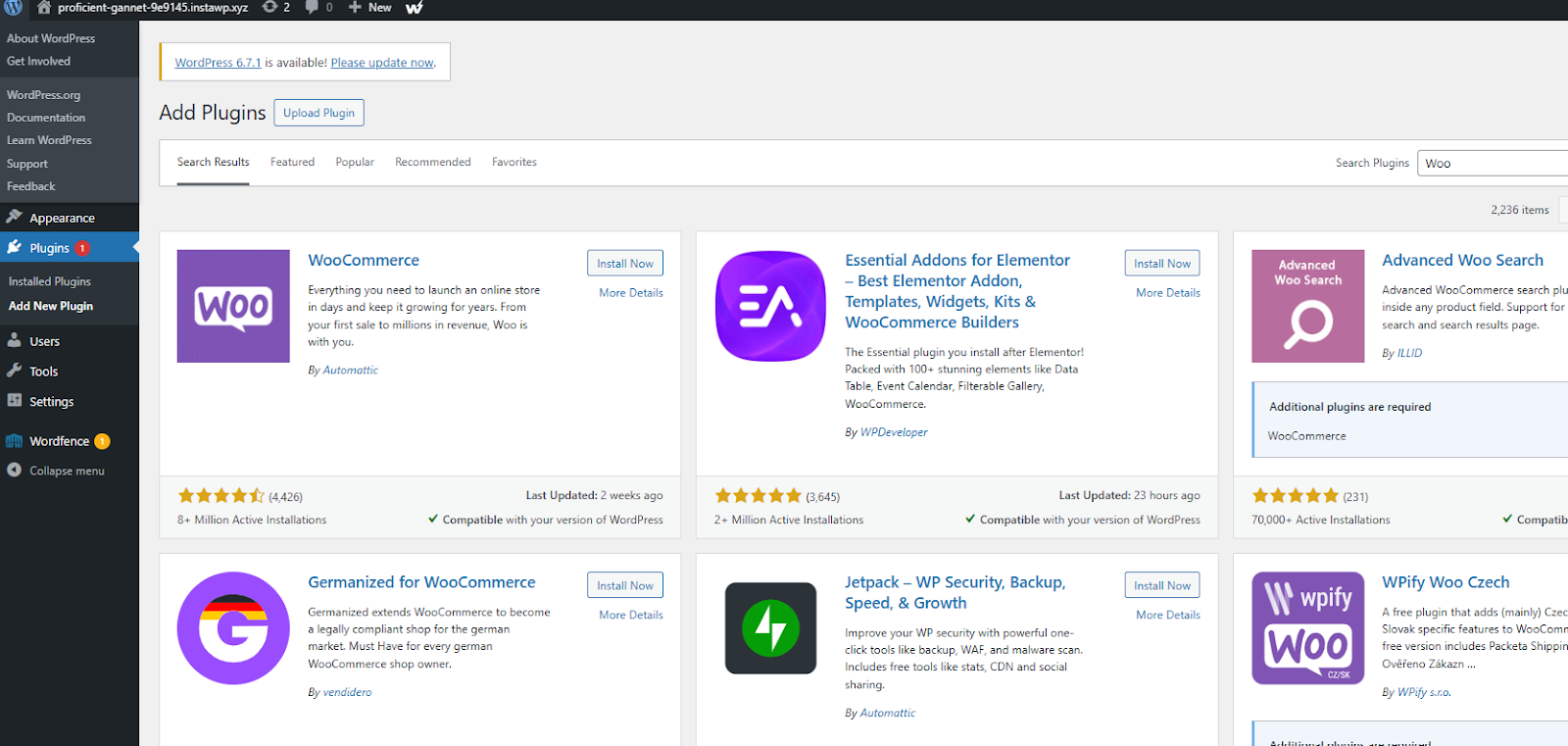Install Germanized for WooCommerce

click(x=625, y=585)
